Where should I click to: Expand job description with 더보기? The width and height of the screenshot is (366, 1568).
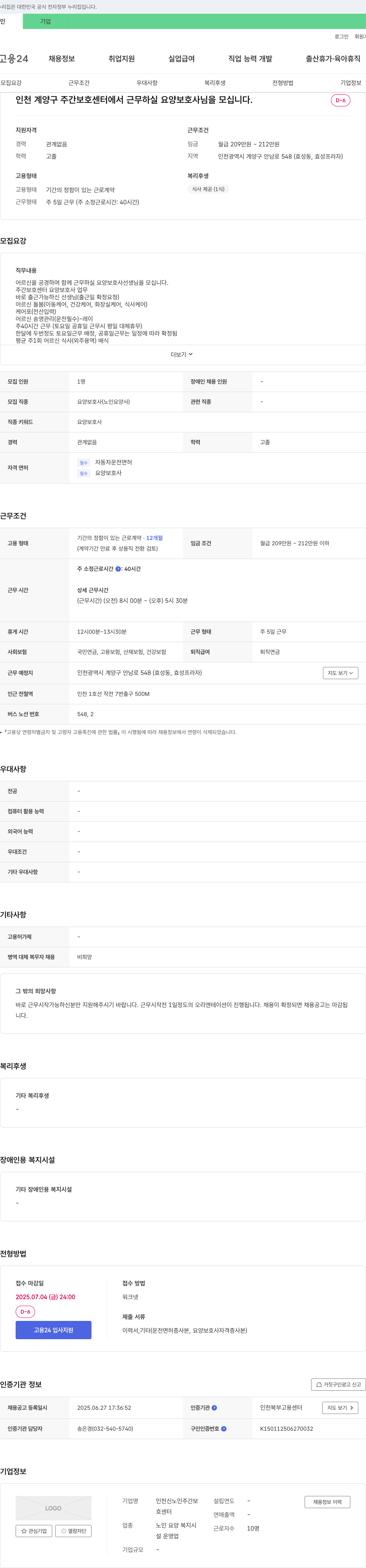click(181, 354)
